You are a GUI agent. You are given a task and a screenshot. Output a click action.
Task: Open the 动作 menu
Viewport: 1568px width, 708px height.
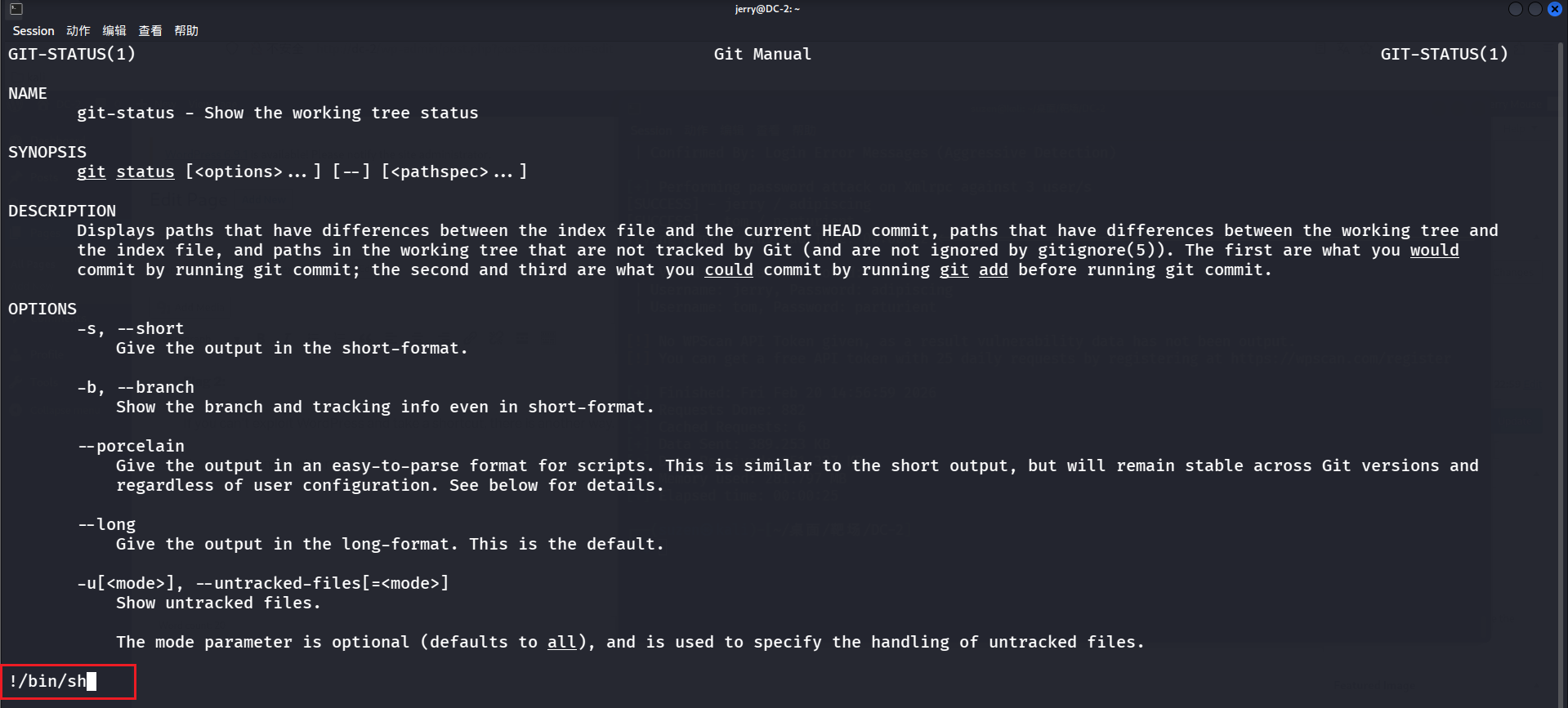coord(78,31)
